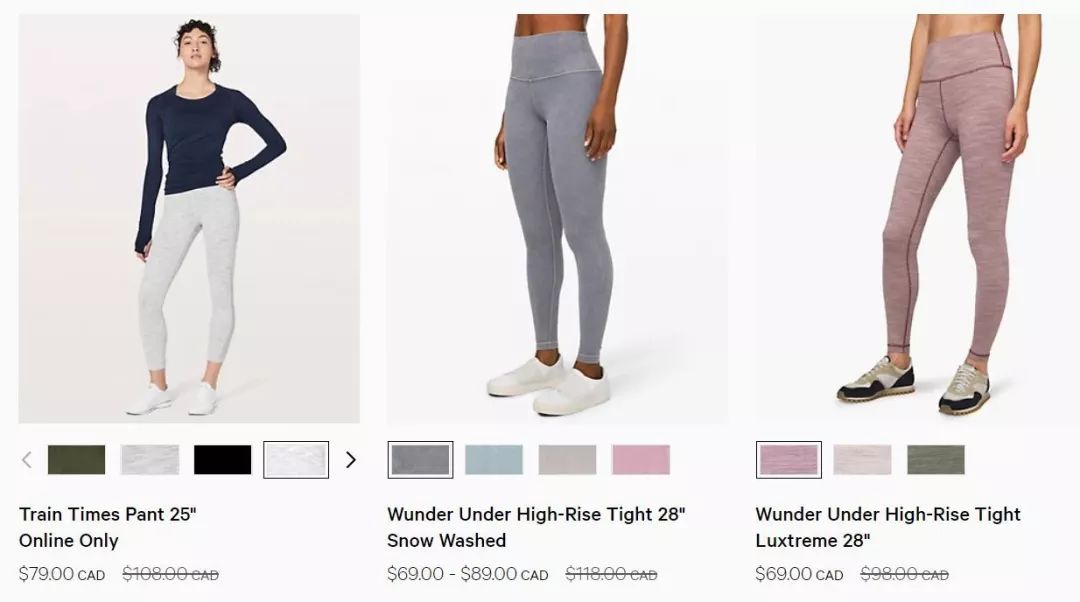The height and width of the screenshot is (602, 1080).
Task: Open Train Times Pant 25" product link
Action: (x=108, y=528)
